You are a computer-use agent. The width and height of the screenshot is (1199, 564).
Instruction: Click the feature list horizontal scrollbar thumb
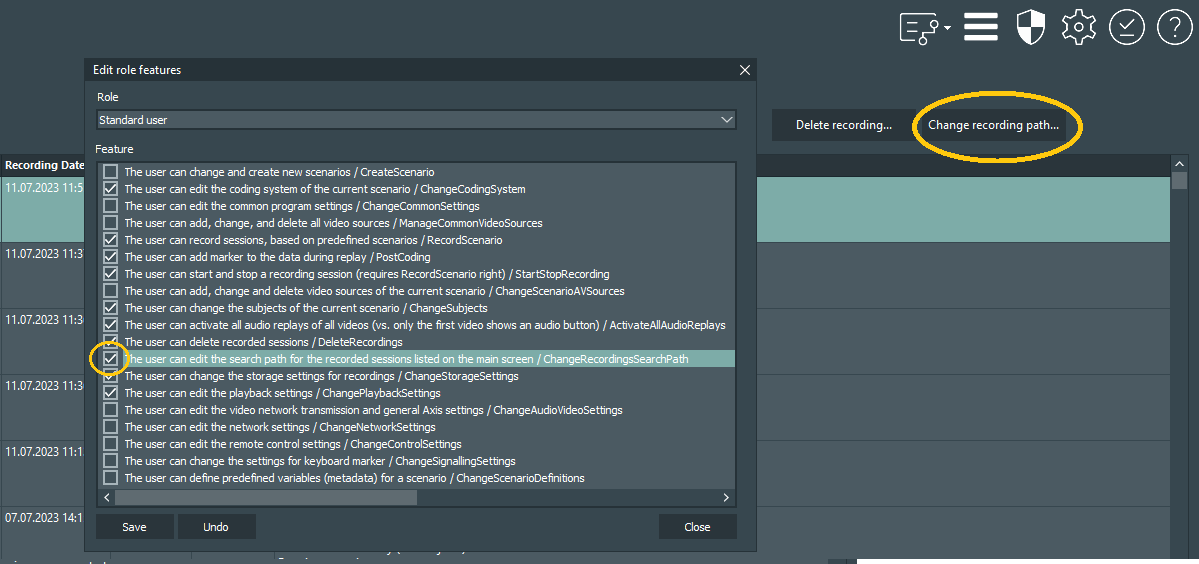tap(265, 498)
